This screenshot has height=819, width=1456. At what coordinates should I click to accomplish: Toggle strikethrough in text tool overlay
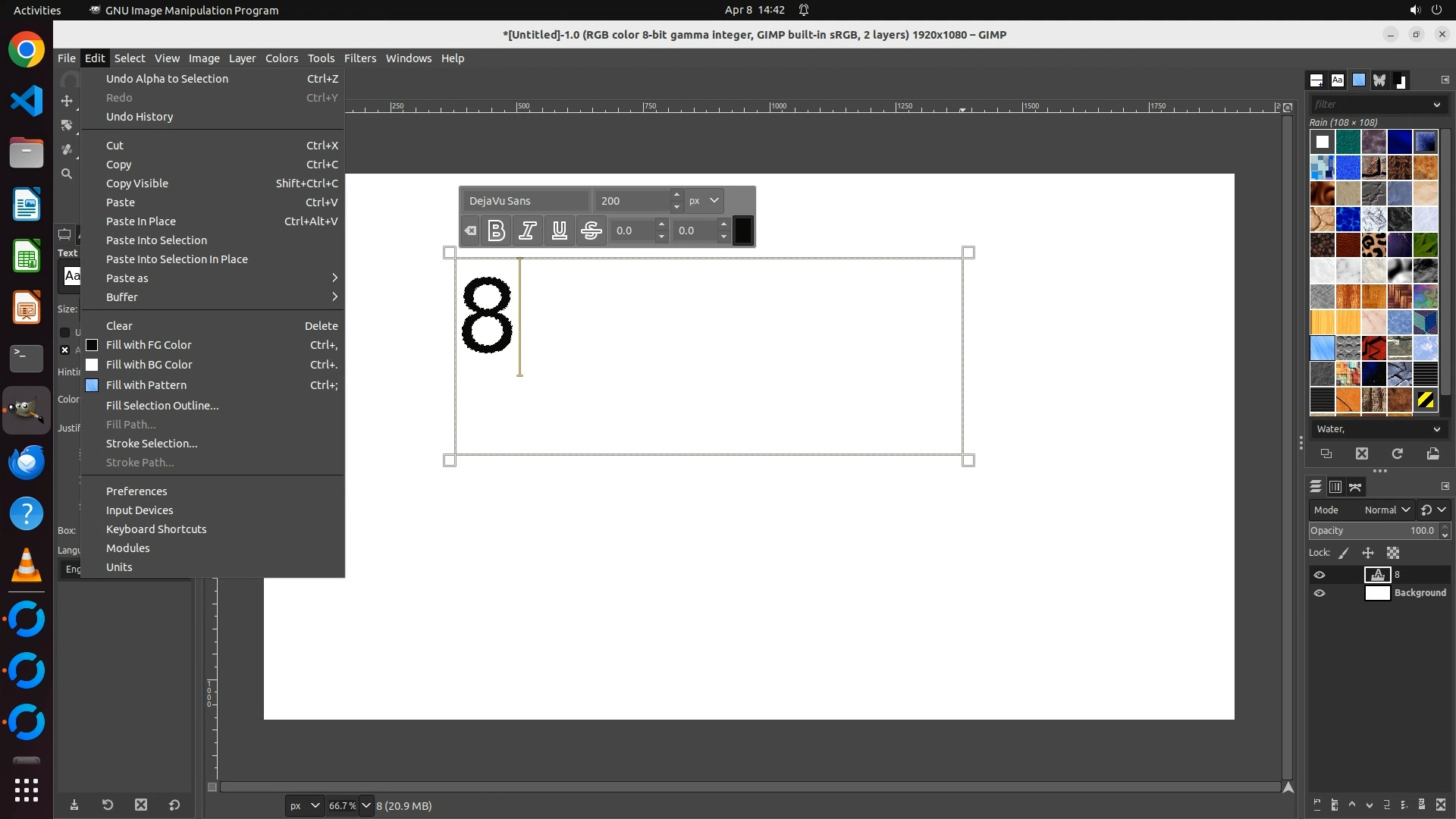click(x=591, y=231)
